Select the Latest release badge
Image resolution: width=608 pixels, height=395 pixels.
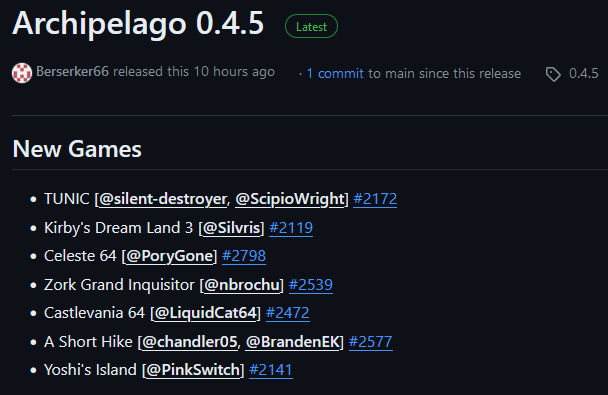point(311,26)
